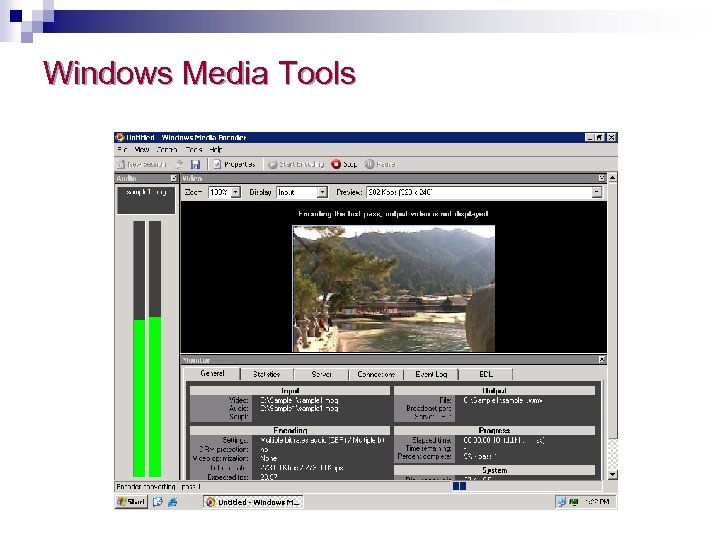Click the Input section header
This screenshot has width=720, height=540.
click(x=290, y=390)
